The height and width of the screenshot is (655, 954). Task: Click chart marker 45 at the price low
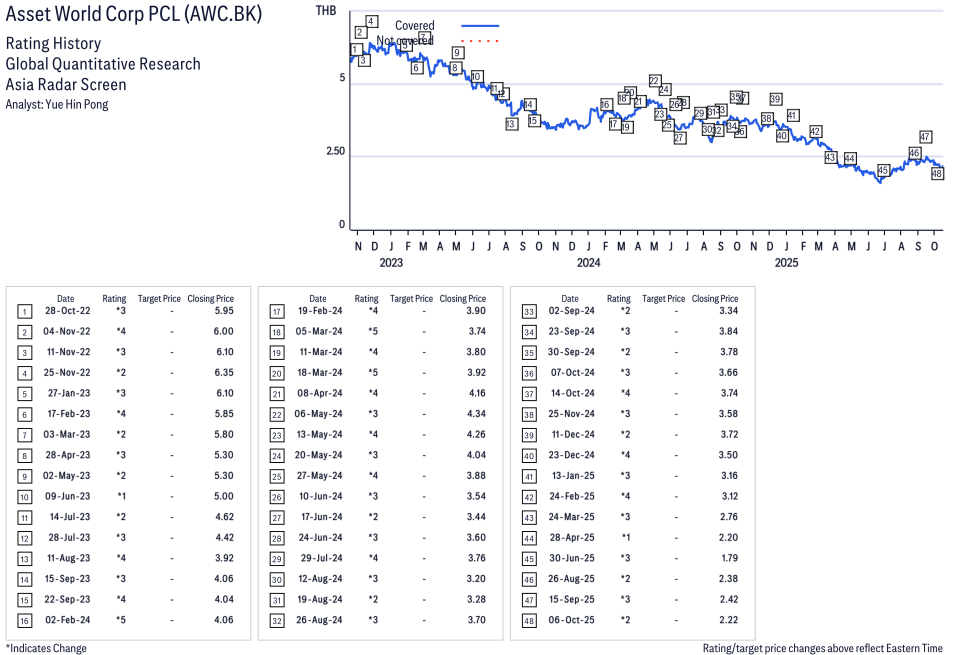click(x=883, y=170)
